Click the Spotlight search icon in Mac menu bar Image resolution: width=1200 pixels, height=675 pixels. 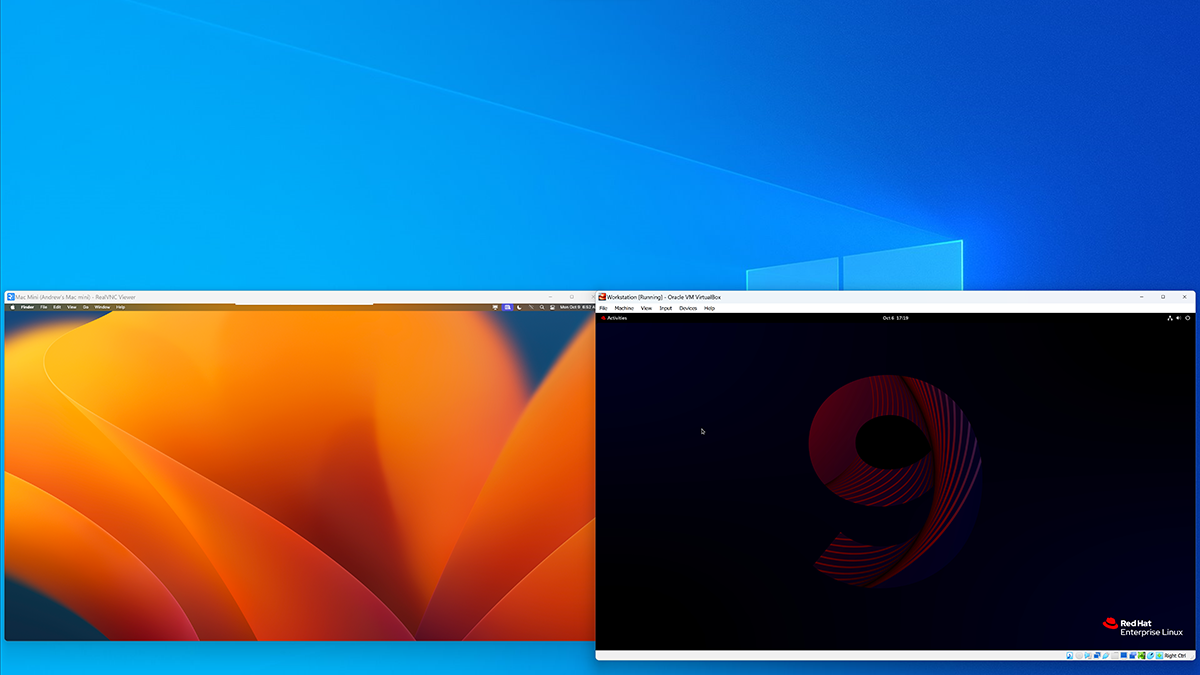542,307
